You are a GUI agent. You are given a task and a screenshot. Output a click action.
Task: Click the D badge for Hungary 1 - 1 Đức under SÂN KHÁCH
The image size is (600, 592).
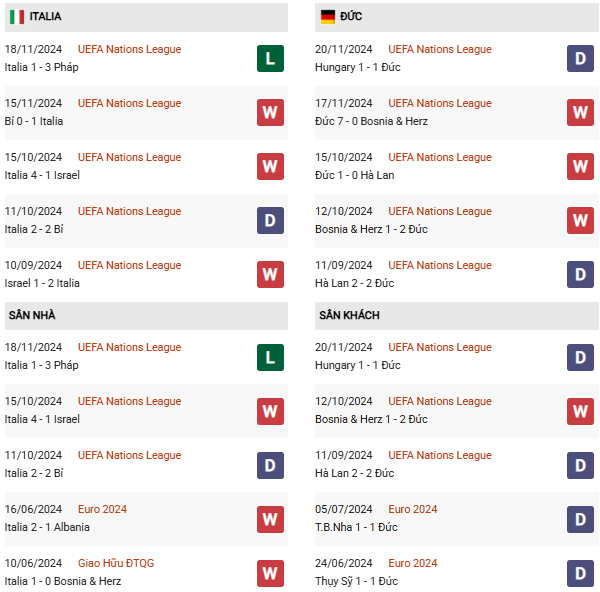point(580,357)
